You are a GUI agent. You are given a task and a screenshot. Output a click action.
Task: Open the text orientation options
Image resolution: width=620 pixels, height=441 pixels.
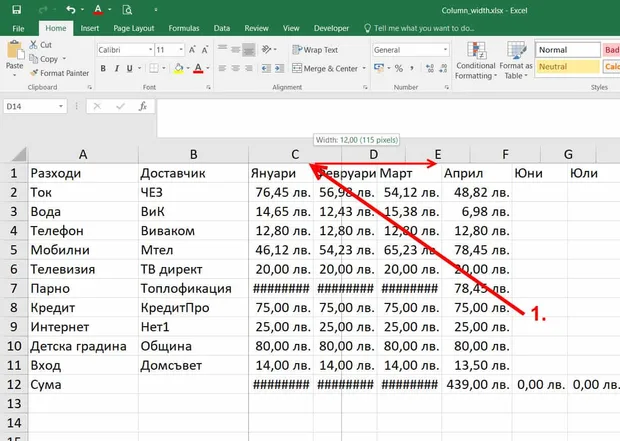[267, 49]
